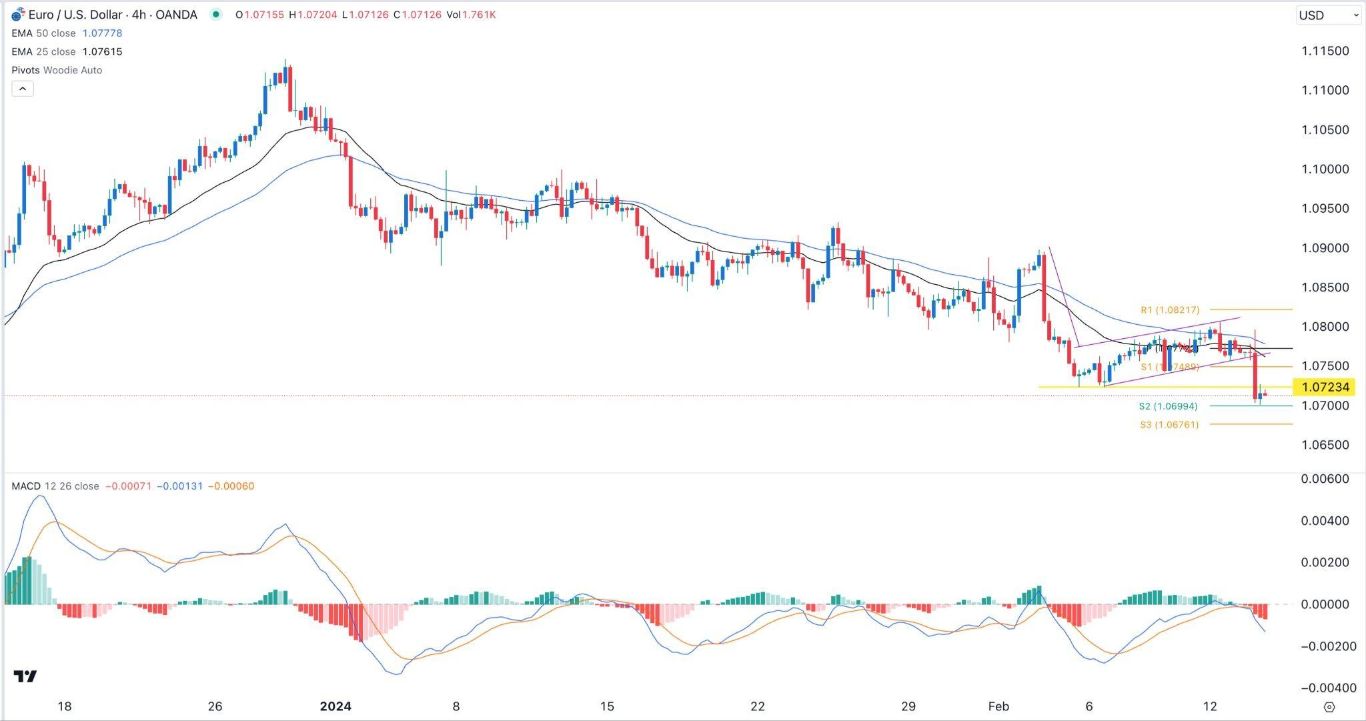Click the Euro/USD flag symbol icon

click(17, 15)
